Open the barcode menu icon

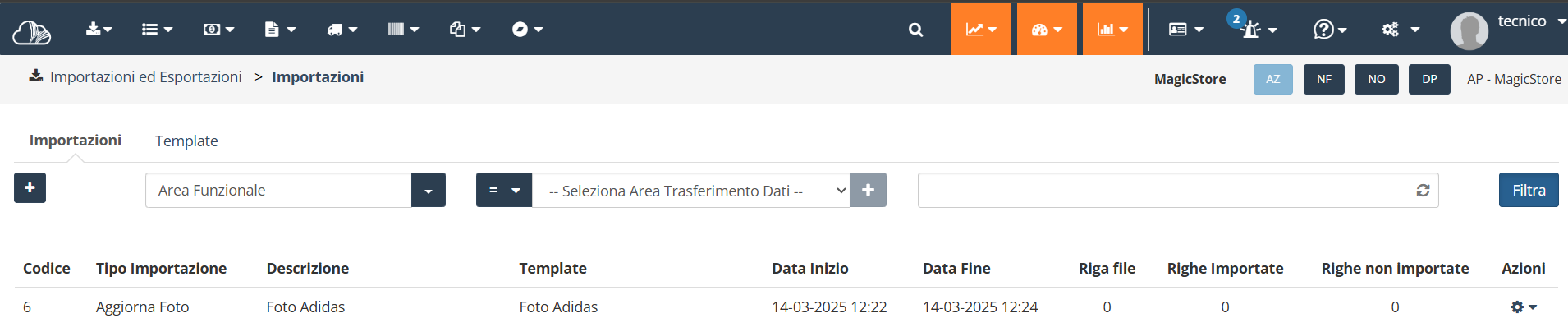tap(403, 29)
